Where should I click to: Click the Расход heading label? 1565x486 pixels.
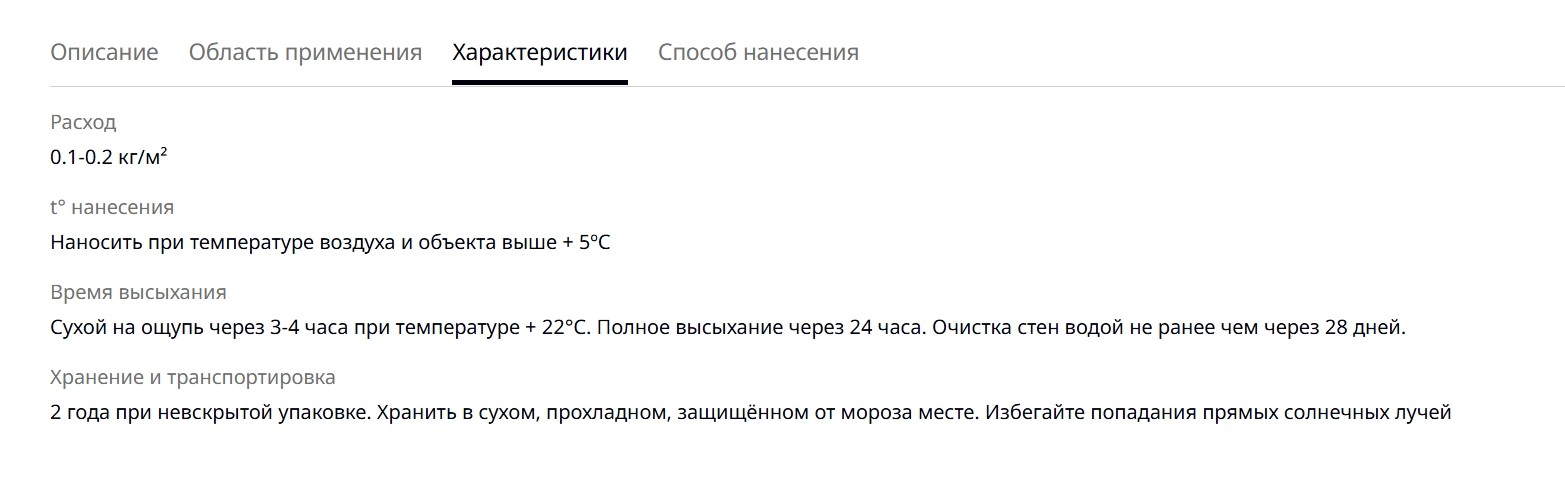(83, 123)
